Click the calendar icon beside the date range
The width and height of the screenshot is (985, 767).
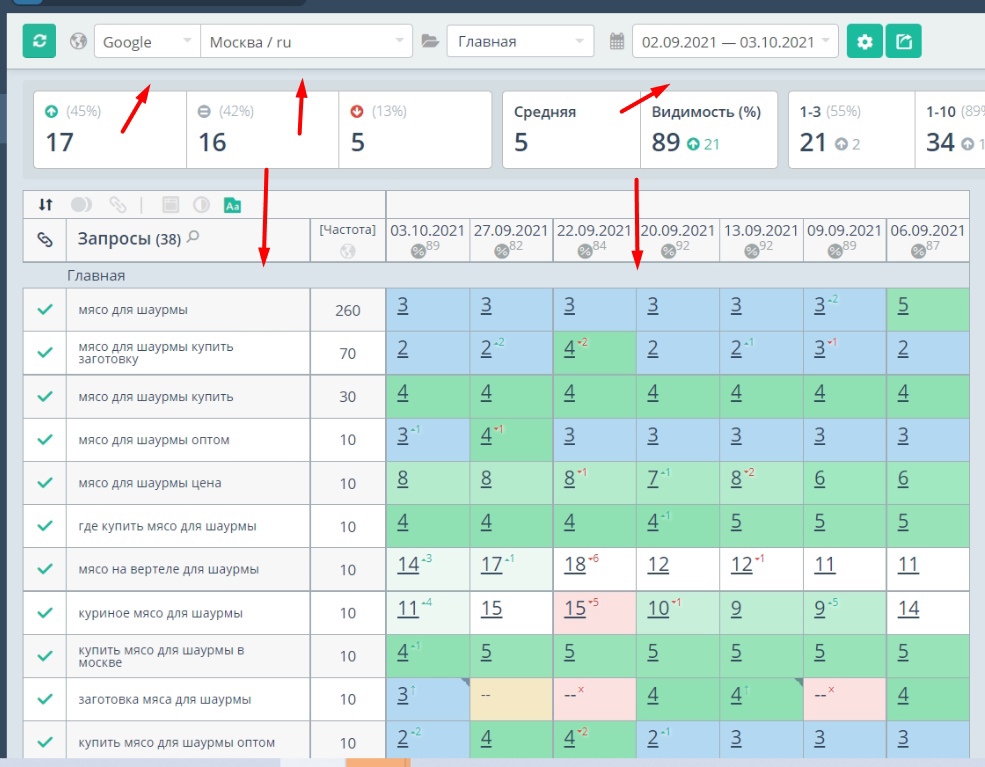click(x=617, y=41)
